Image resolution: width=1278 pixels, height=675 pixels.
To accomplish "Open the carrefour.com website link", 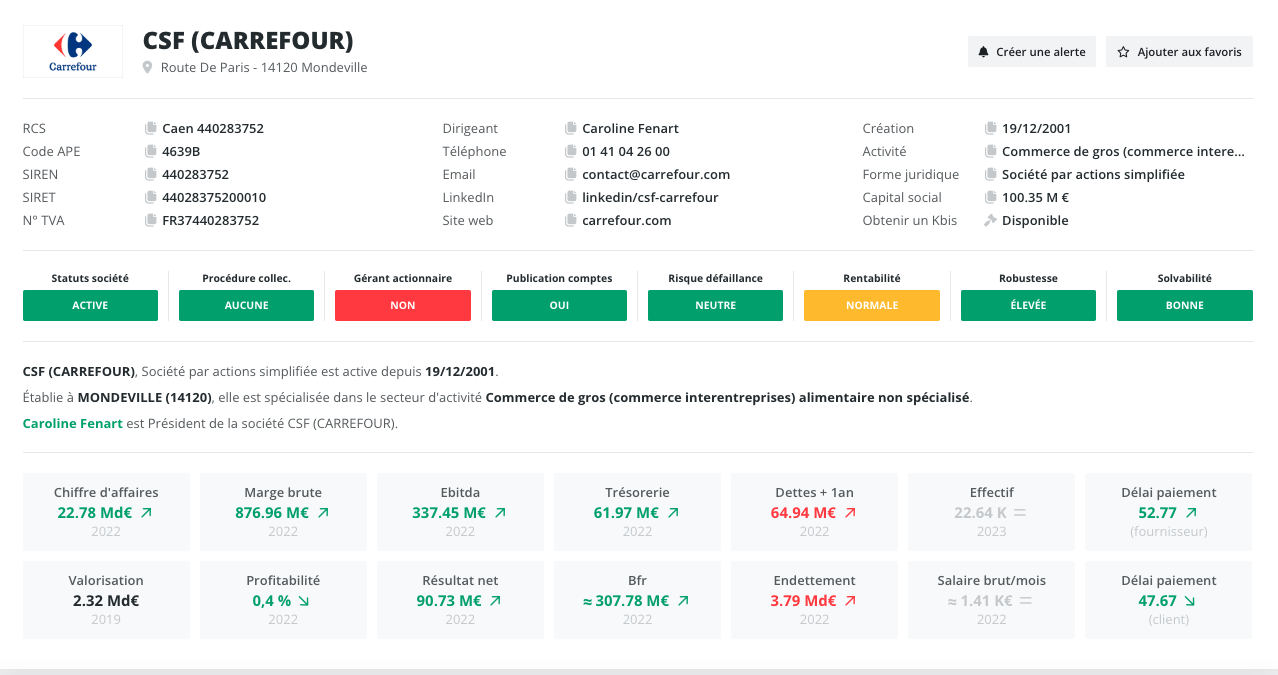I will point(627,220).
